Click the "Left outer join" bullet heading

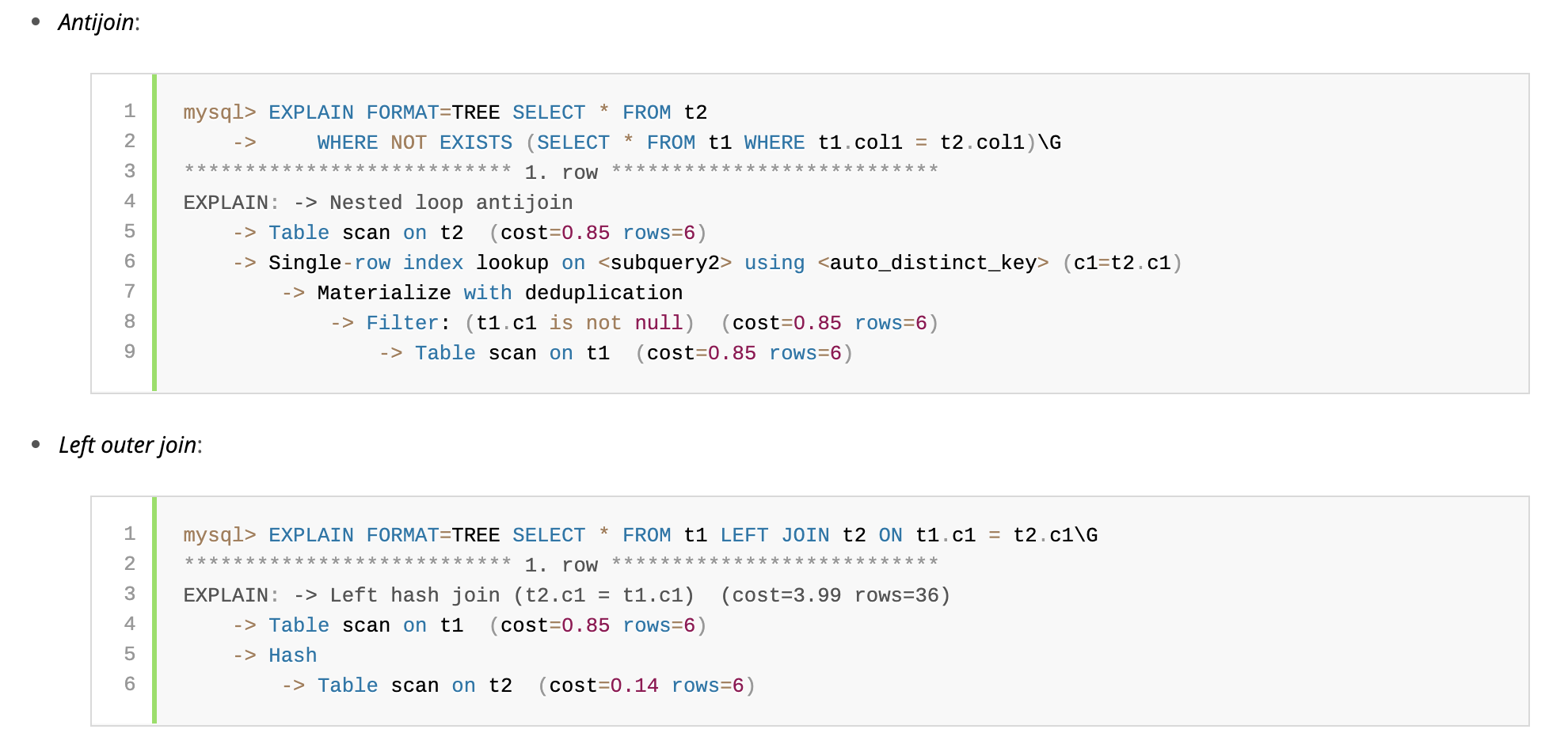(128, 445)
